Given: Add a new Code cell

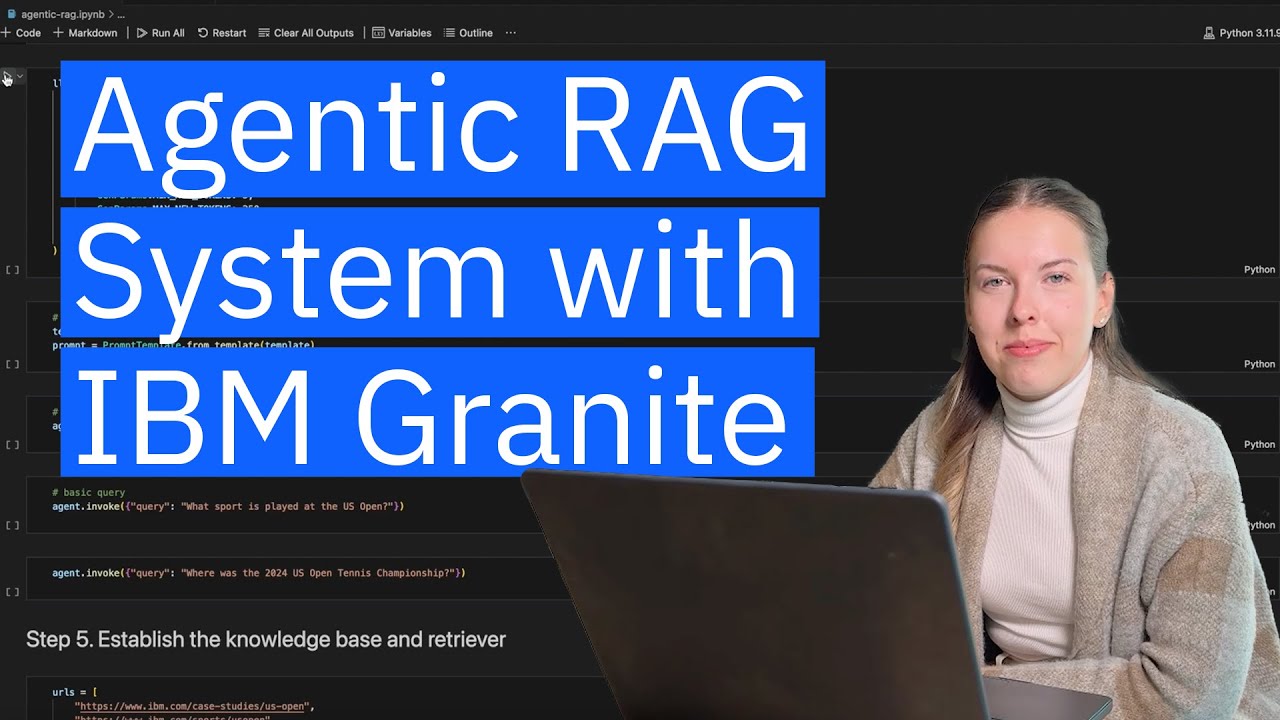Looking at the screenshot, I should pos(21,33).
